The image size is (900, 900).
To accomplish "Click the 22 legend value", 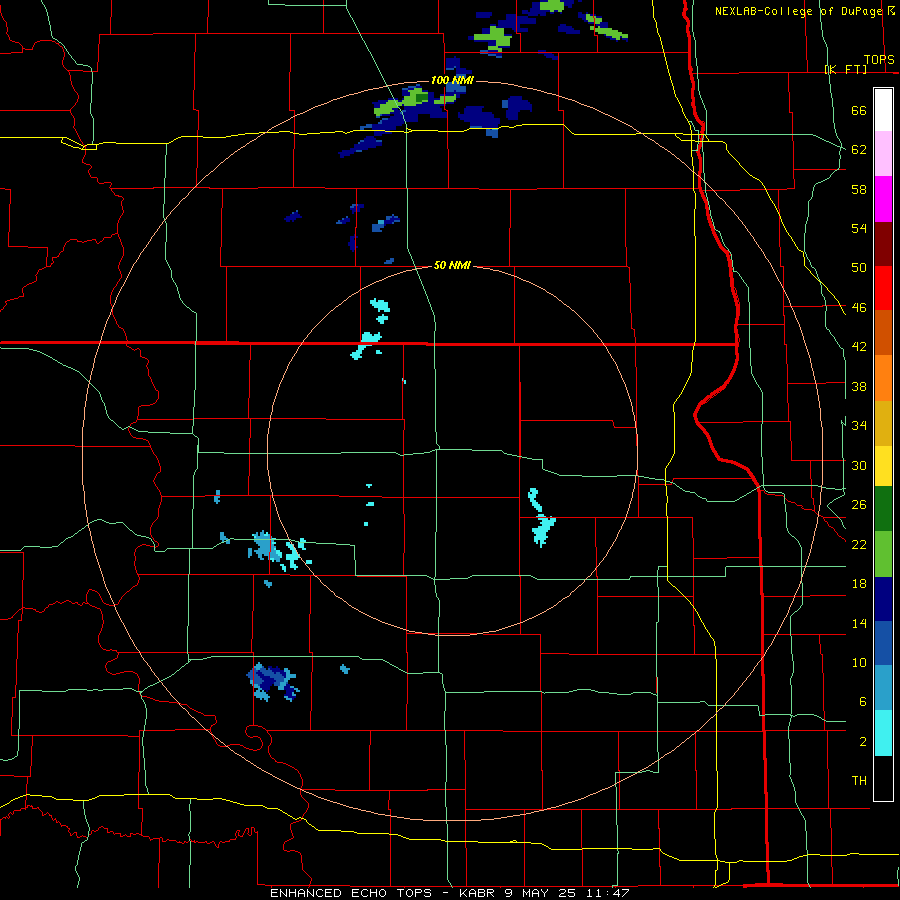I will [x=859, y=544].
